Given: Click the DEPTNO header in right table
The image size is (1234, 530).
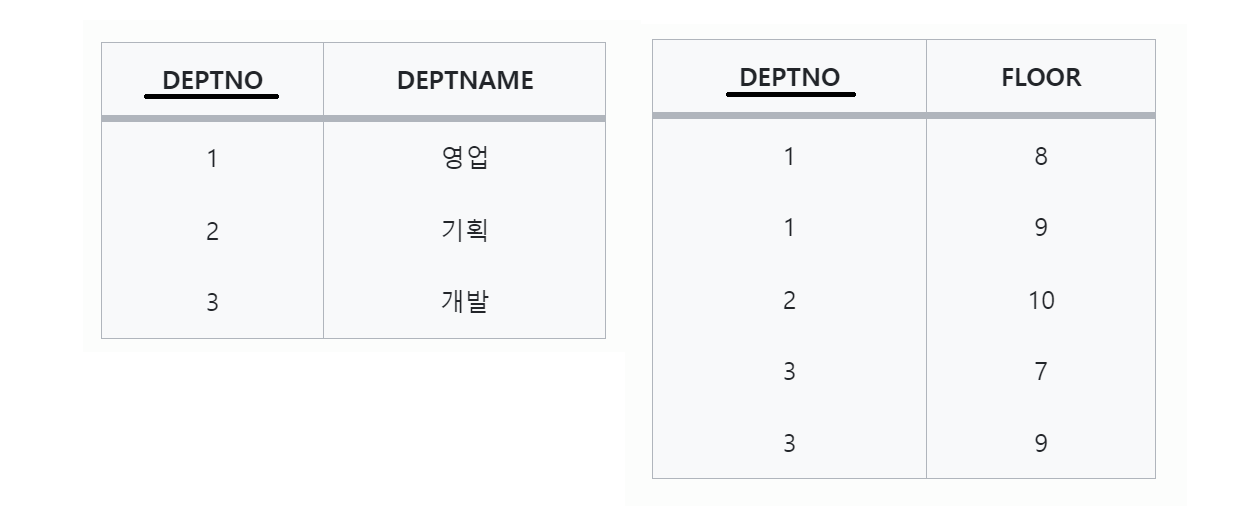Looking at the screenshot, I should 789,77.
